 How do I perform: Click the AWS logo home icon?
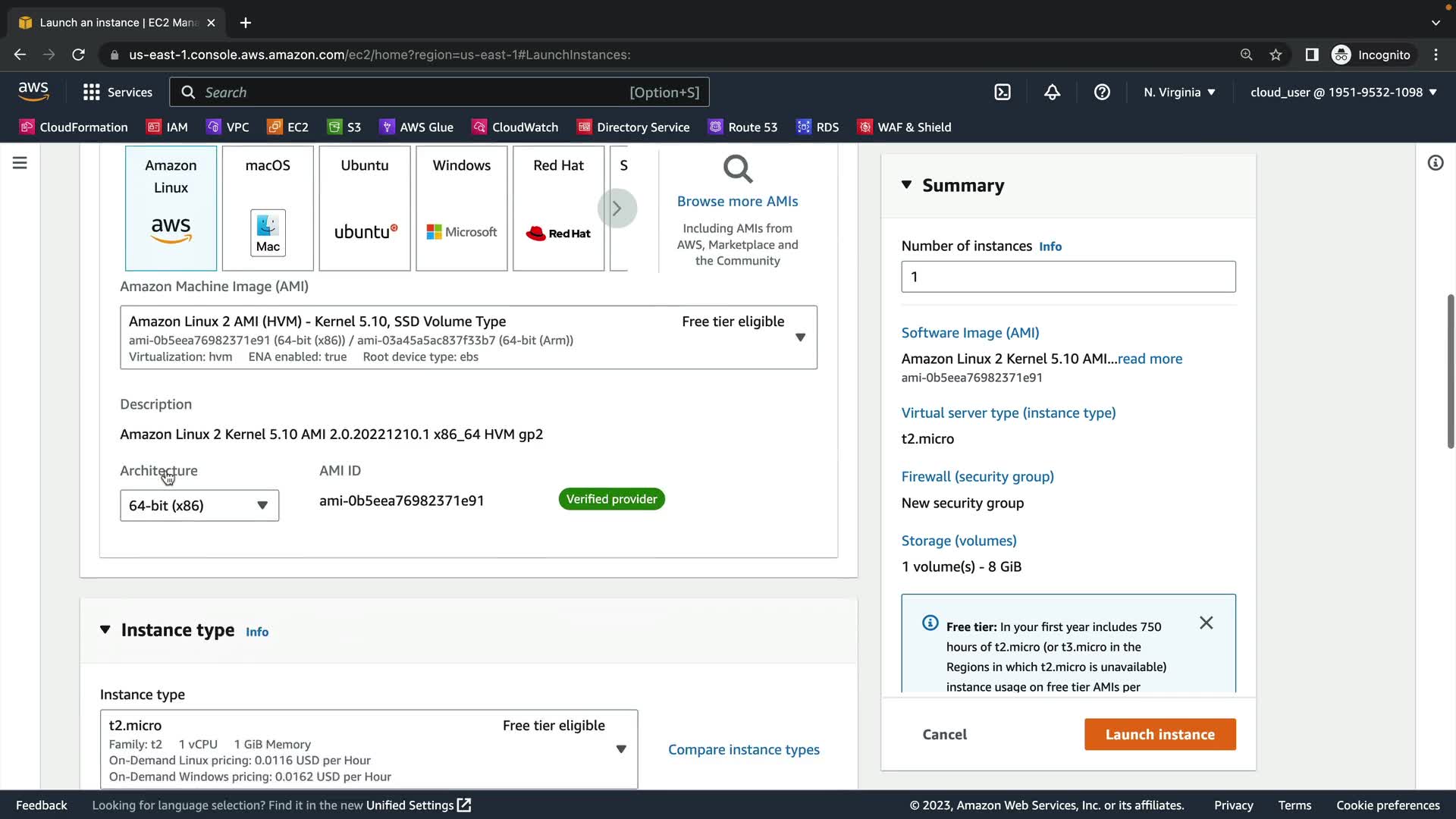tap(33, 92)
